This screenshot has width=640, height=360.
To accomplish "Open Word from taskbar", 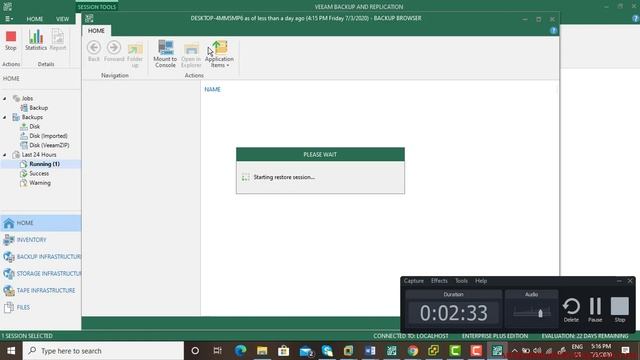I will (370, 351).
